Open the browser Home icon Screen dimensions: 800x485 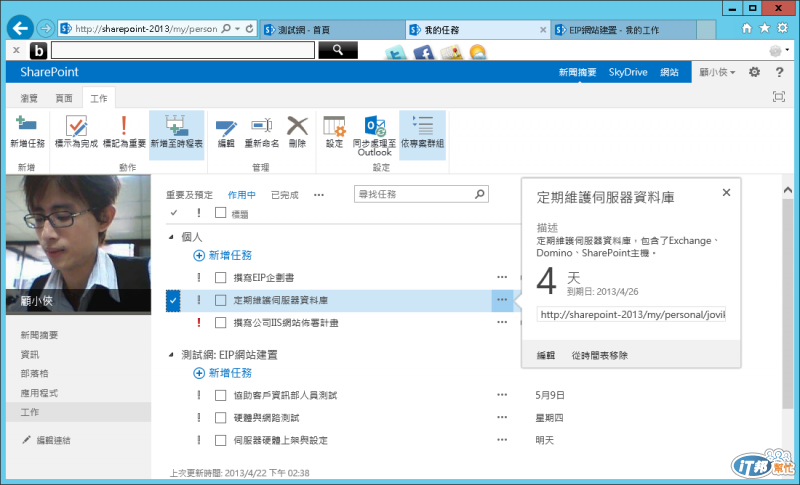coord(747,28)
